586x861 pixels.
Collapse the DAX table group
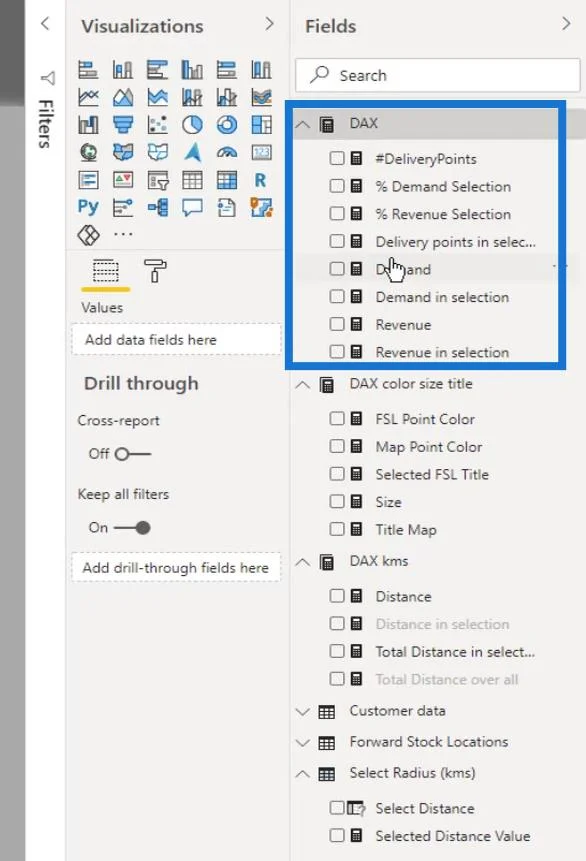click(x=303, y=124)
